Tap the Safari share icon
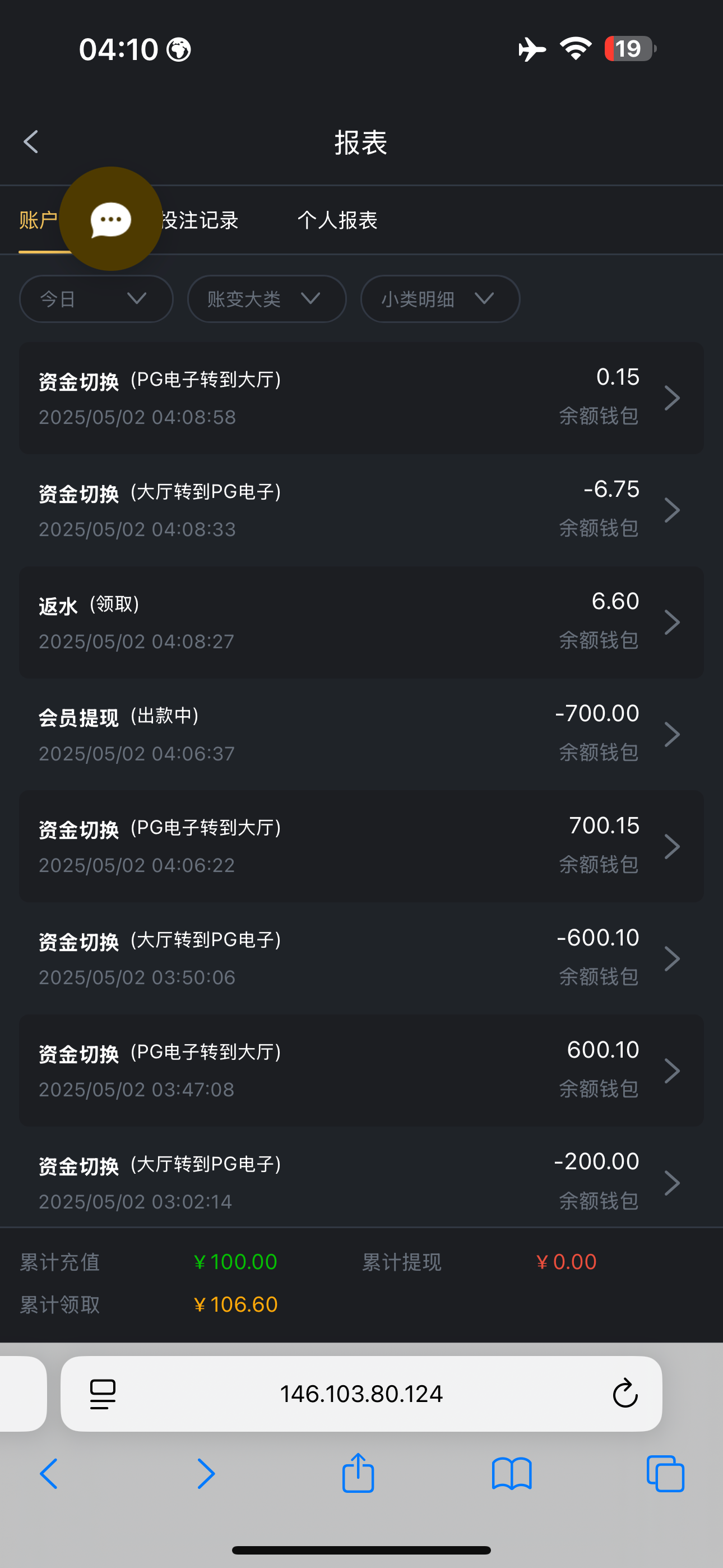Viewport: 723px width, 1568px height. tap(358, 1474)
